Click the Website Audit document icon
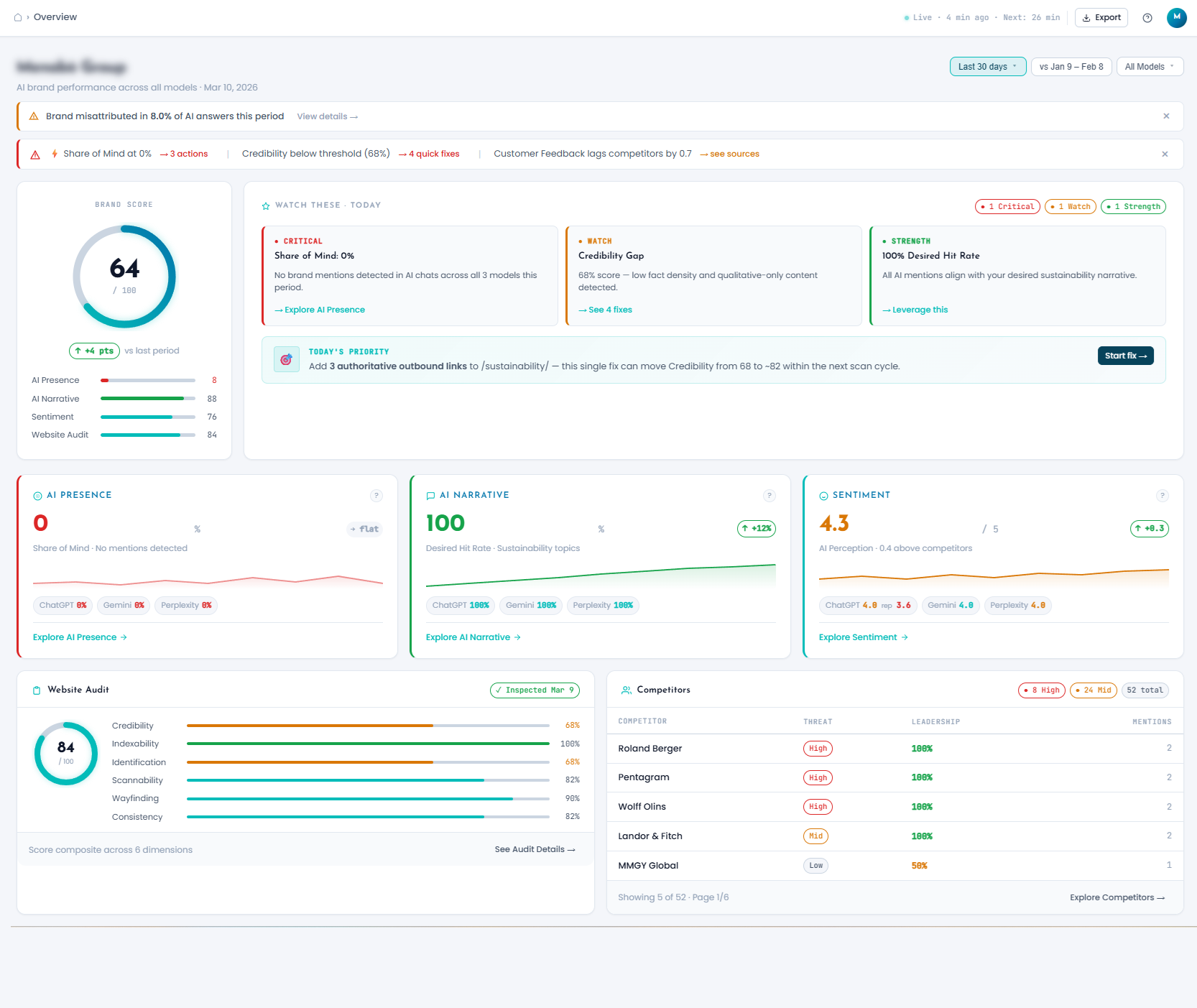1197x1008 pixels. click(36, 689)
